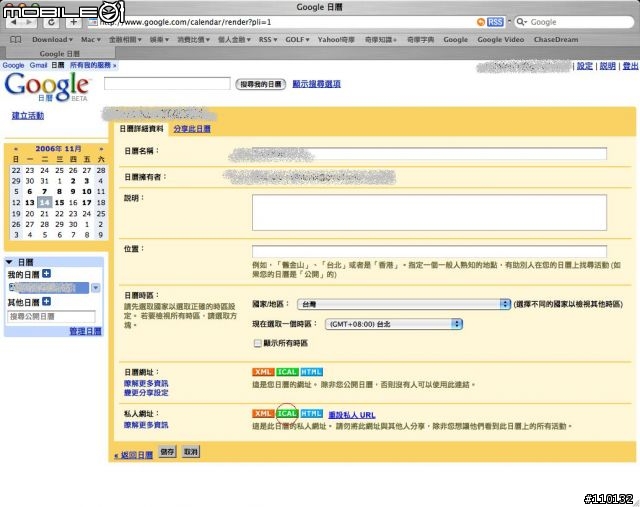Click the 登出 sign out link
This screenshot has height=507, width=640.
631,66
